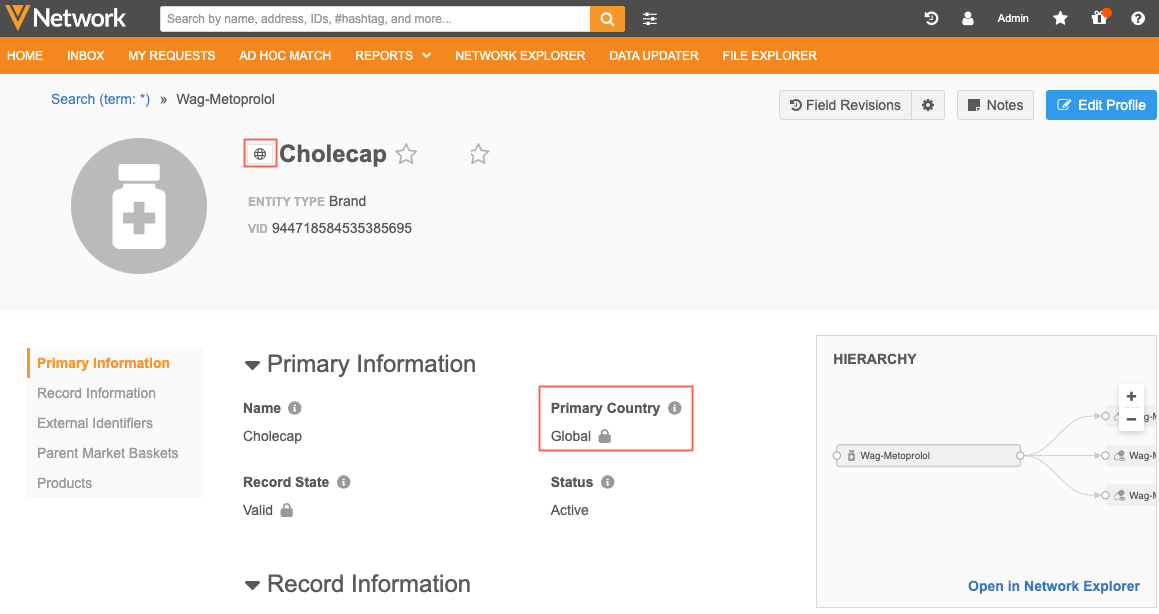The image size is (1159, 614).
Task: Open in Network Explorer link
Action: point(1053,586)
